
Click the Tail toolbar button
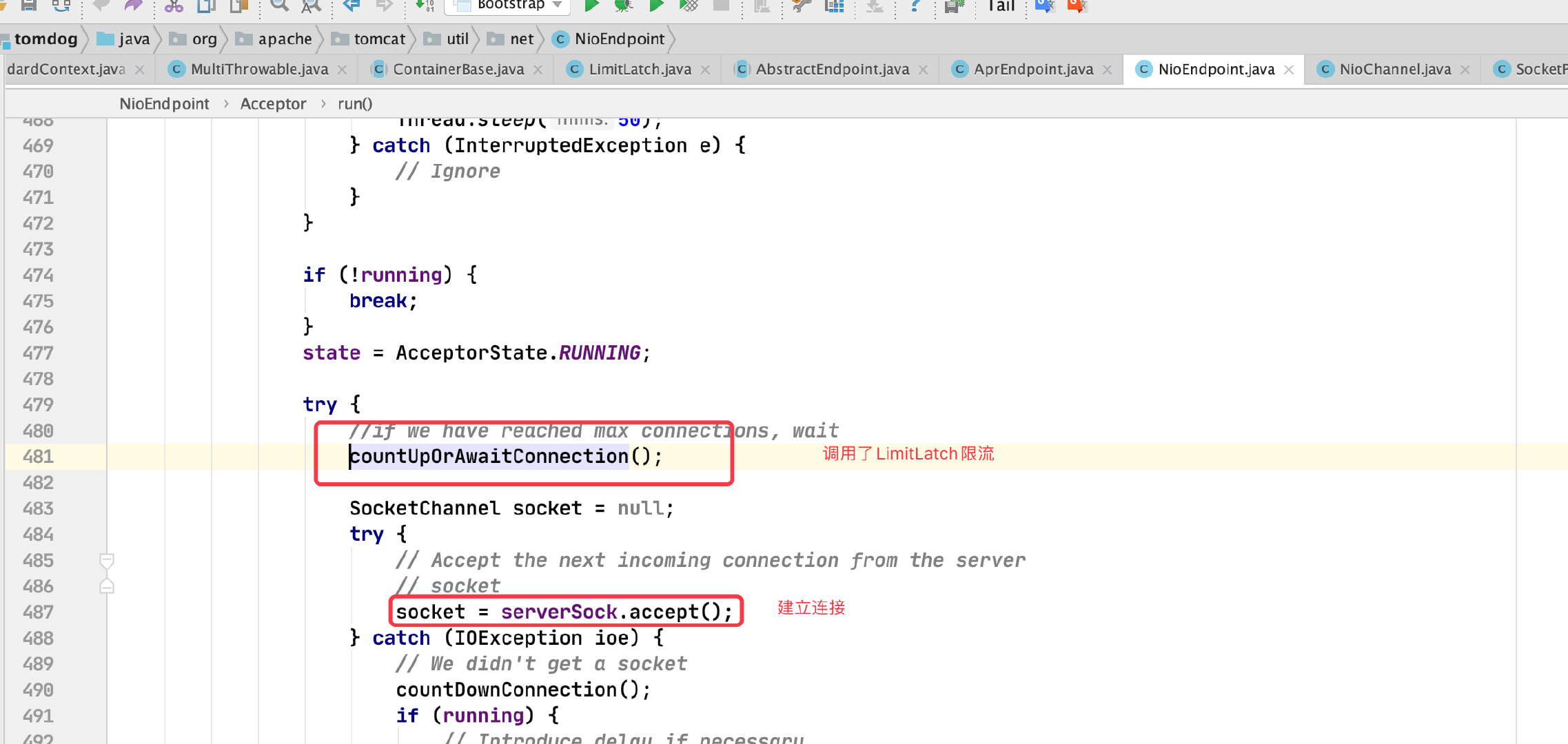click(1001, 6)
